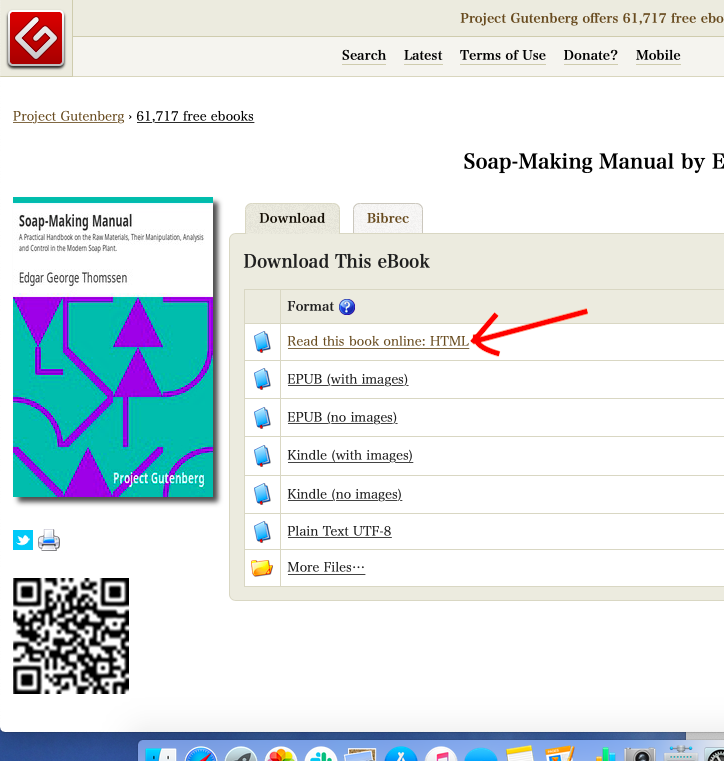Click the book icon next to Kindle (no images)
The image size is (724, 761).
click(262, 494)
